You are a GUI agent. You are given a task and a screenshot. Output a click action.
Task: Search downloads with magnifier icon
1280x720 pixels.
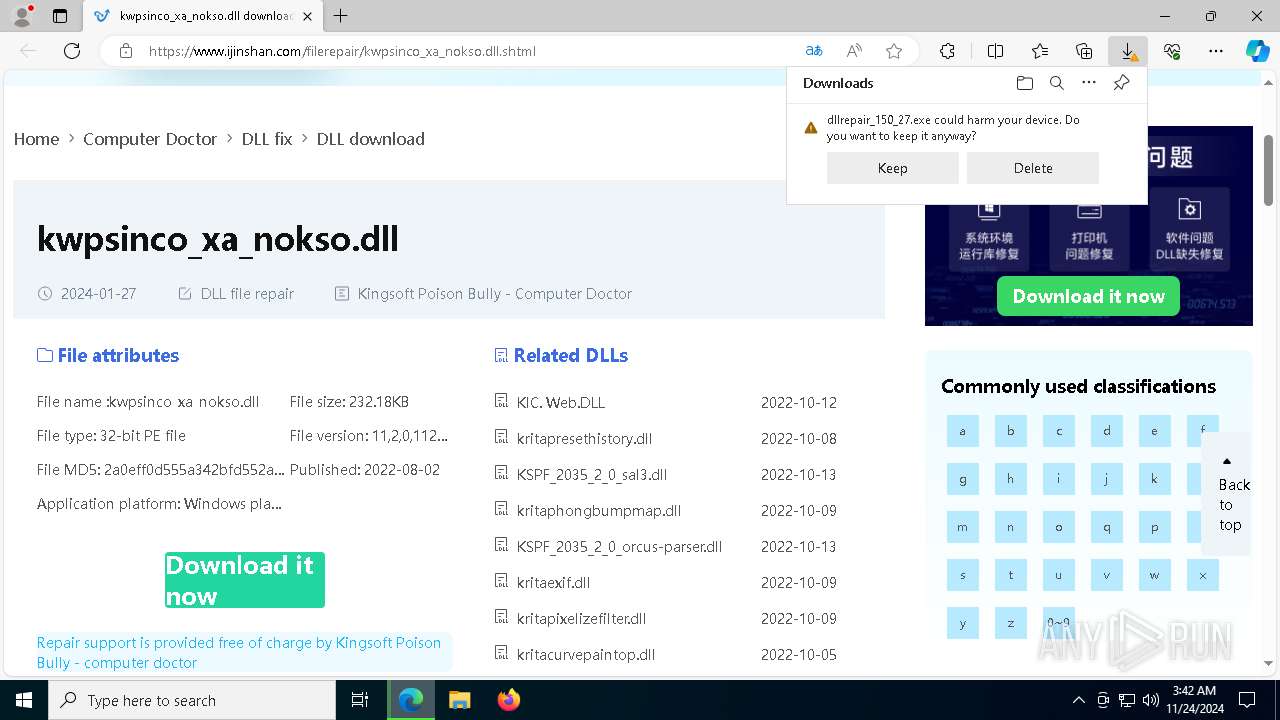(x=1057, y=83)
